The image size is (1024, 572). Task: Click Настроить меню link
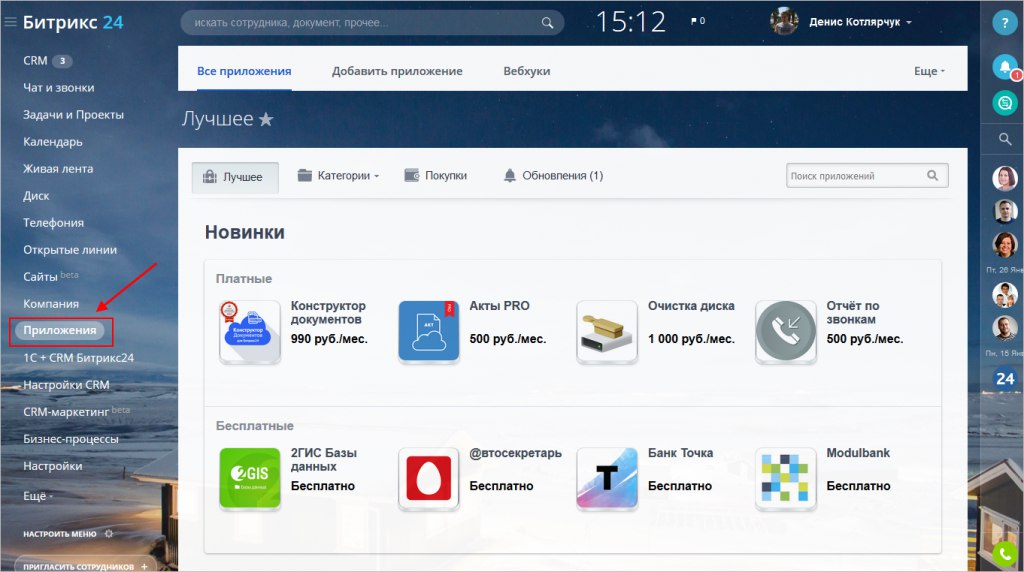59,533
